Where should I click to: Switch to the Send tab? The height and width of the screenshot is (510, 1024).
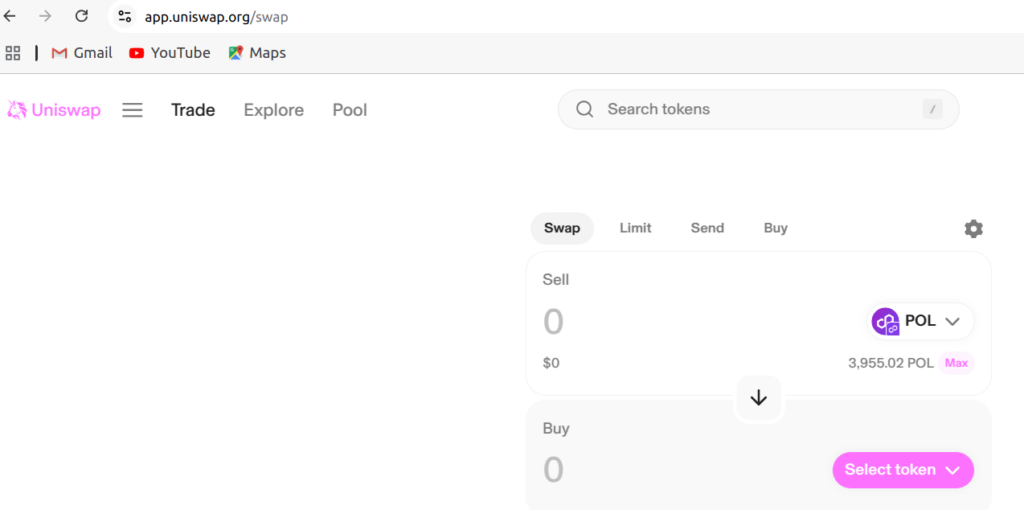tap(707, 228)
